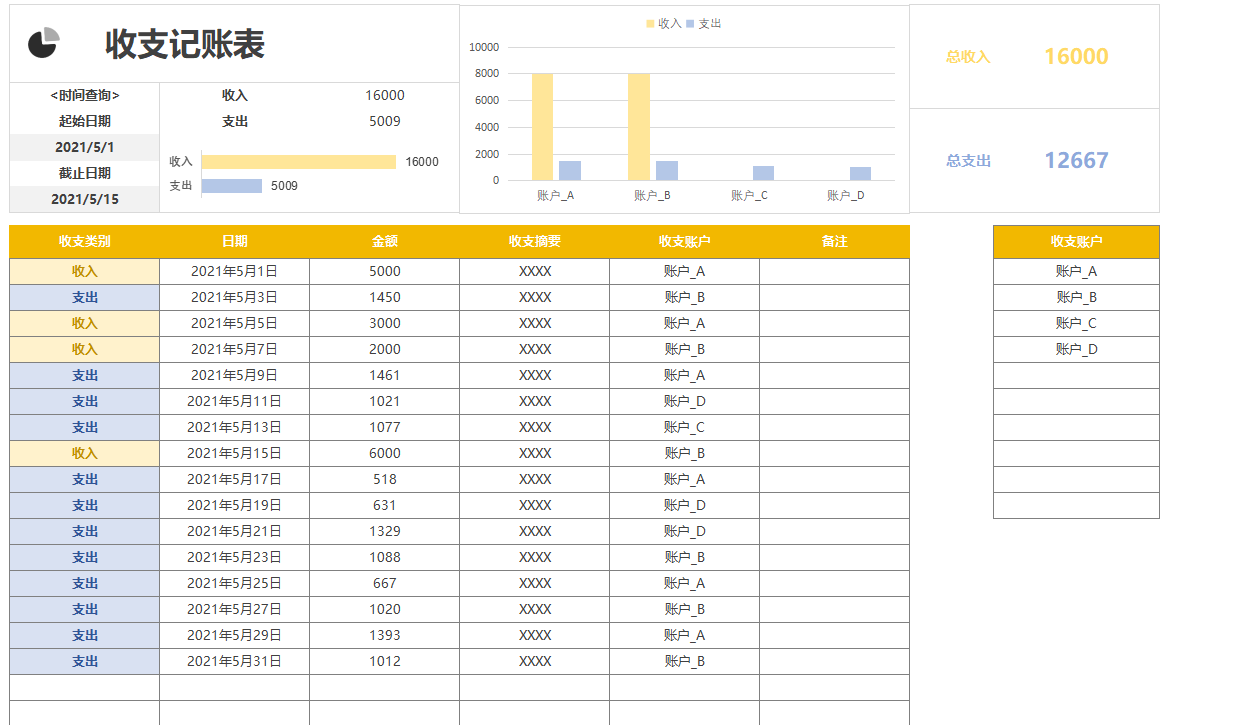This screenshot has height=725, width=1236.
Task: Select the end date cell 2021/5/15
Action: pyautogui.click(x=84, y=199)
